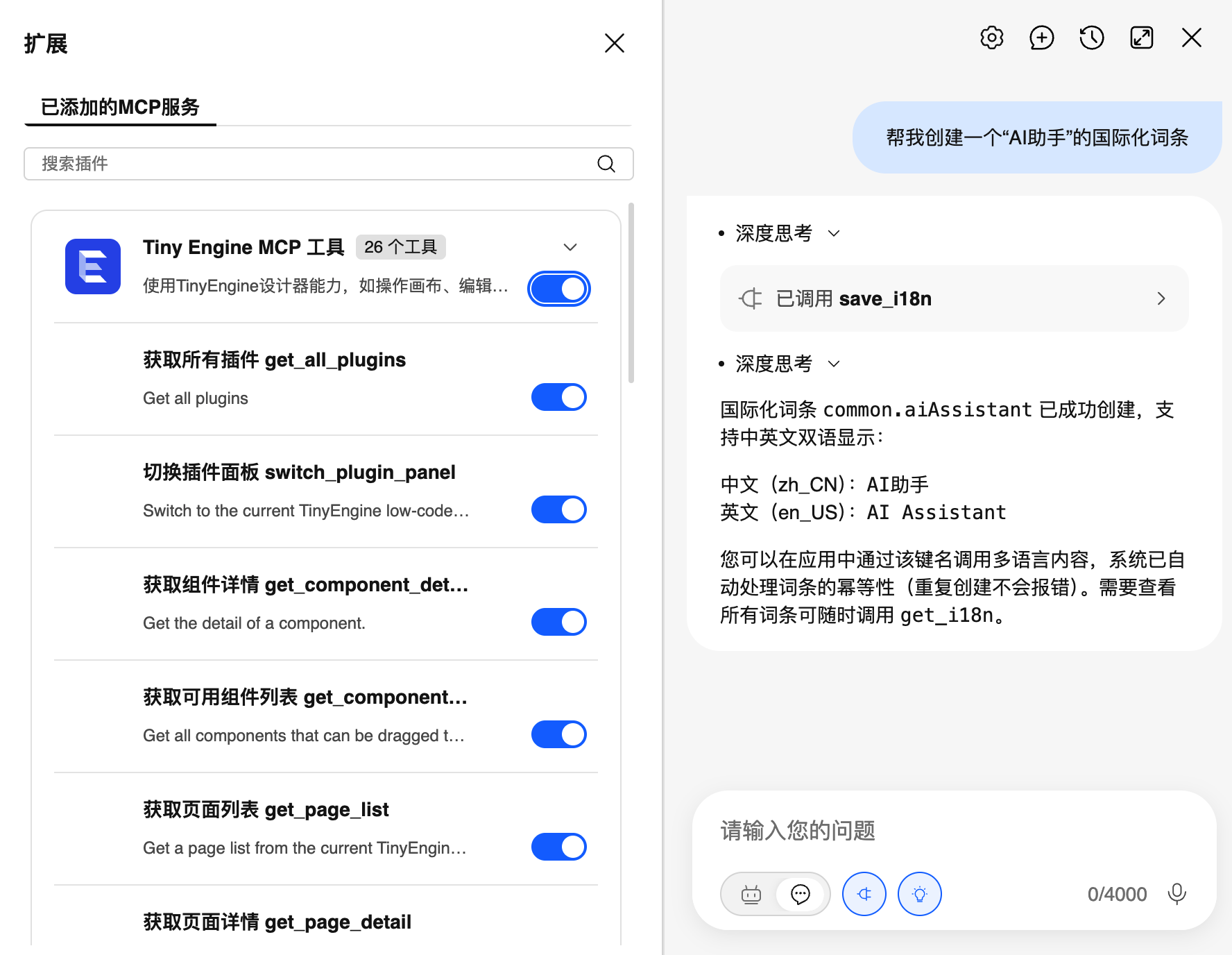Turn off the get_page_list tool
The image size is (1232, 955).
point(558,846)
